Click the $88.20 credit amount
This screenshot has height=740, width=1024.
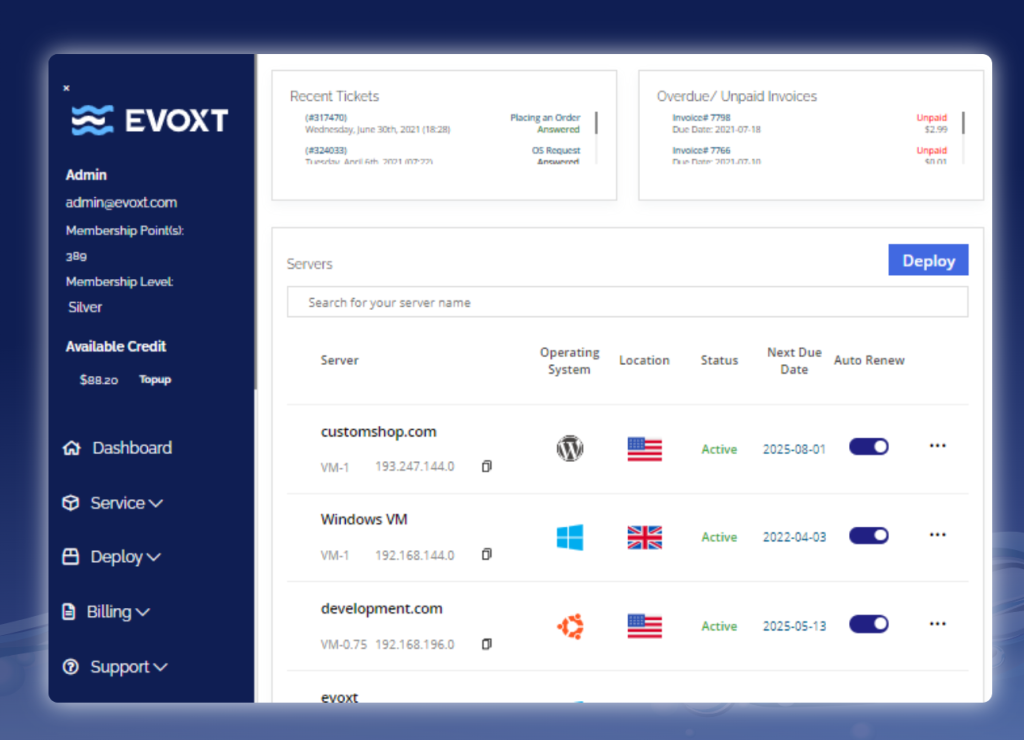pyautogui.click(x=99, y=380)
